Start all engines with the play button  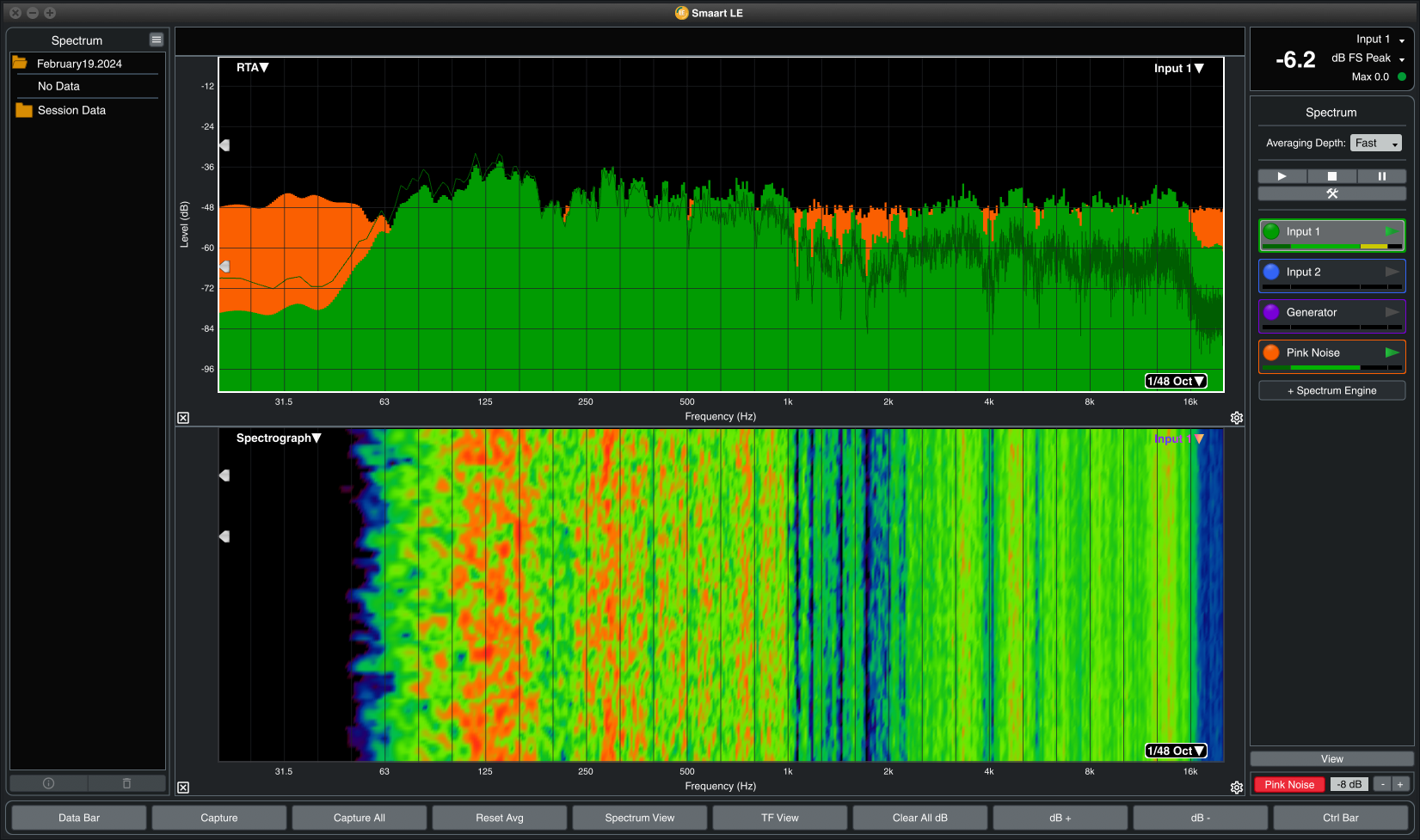(1282, 176)
